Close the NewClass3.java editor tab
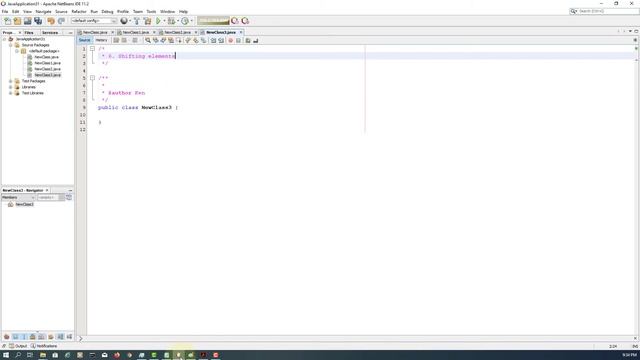Image resolution: width=640 pixels, height=360 pixels. pos(241,32)
